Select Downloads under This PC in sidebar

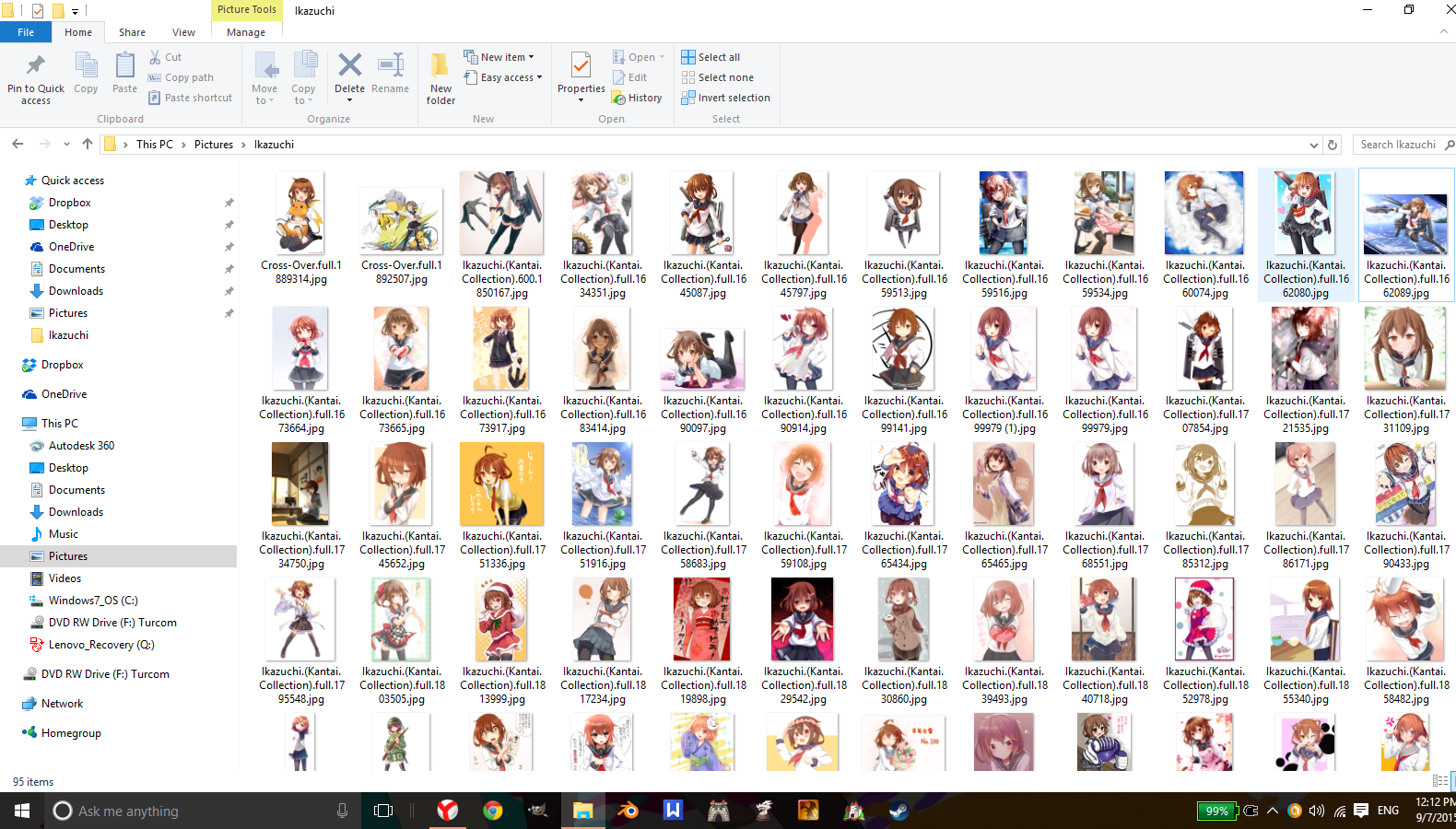[x=76, y=512]
